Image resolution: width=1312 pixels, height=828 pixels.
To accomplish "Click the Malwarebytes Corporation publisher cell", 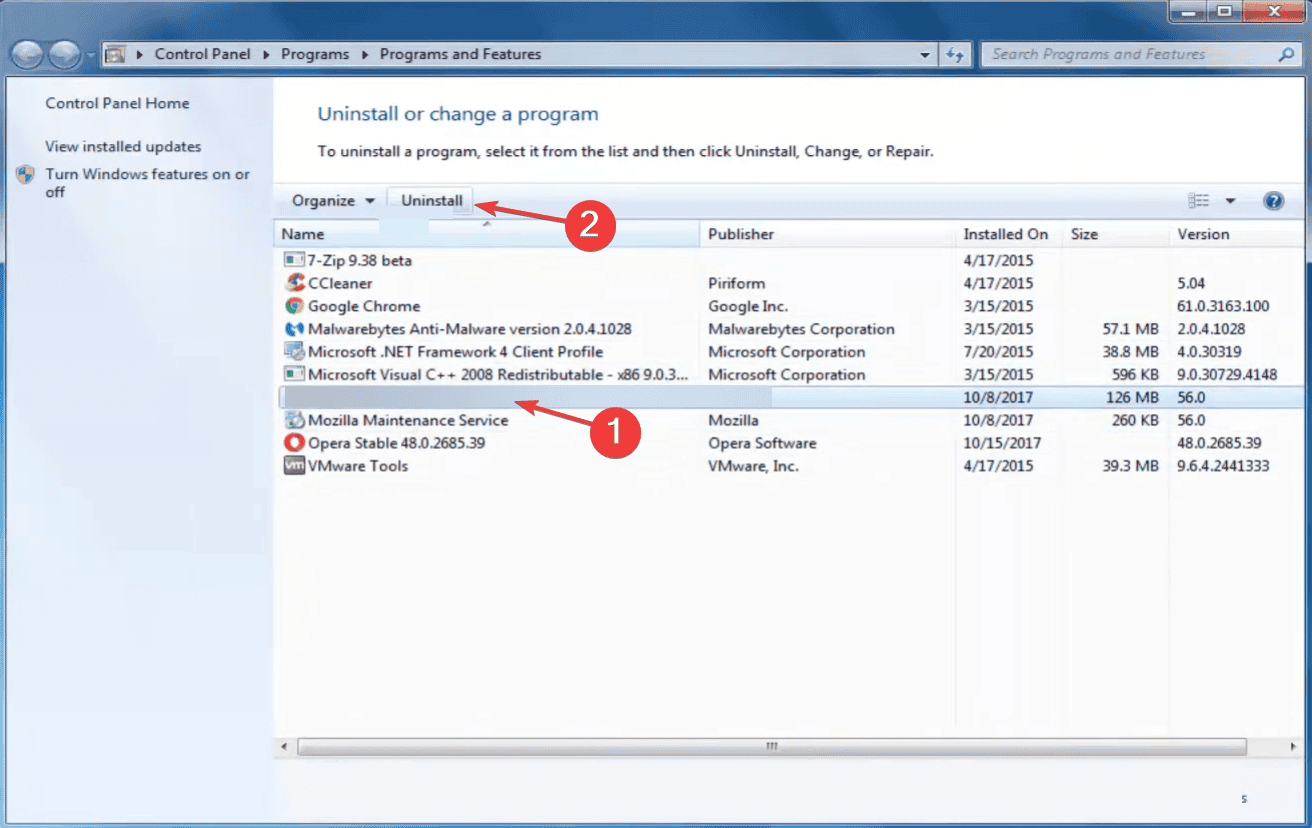I will 801,329.
